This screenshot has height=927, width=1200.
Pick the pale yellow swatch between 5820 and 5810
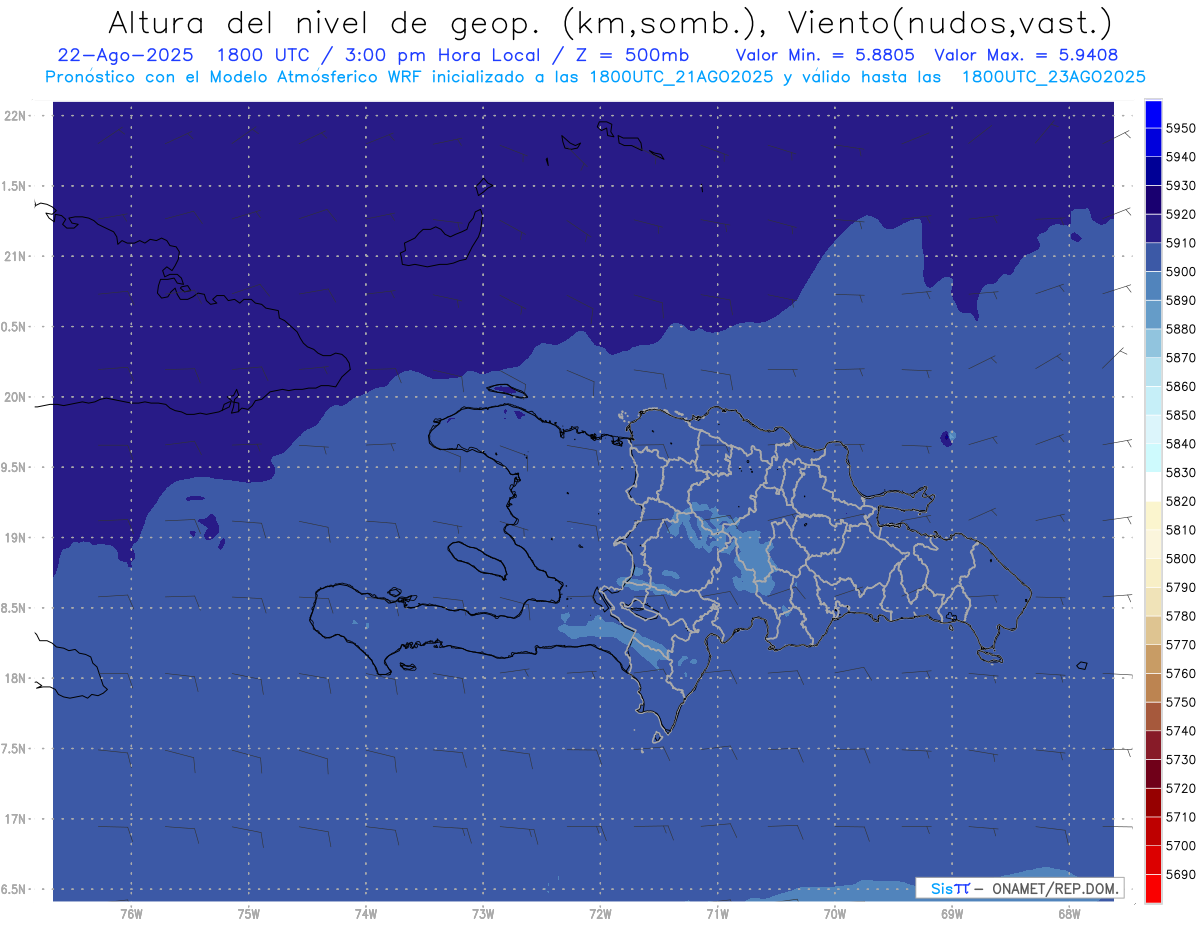click(x=1153, y=515)
